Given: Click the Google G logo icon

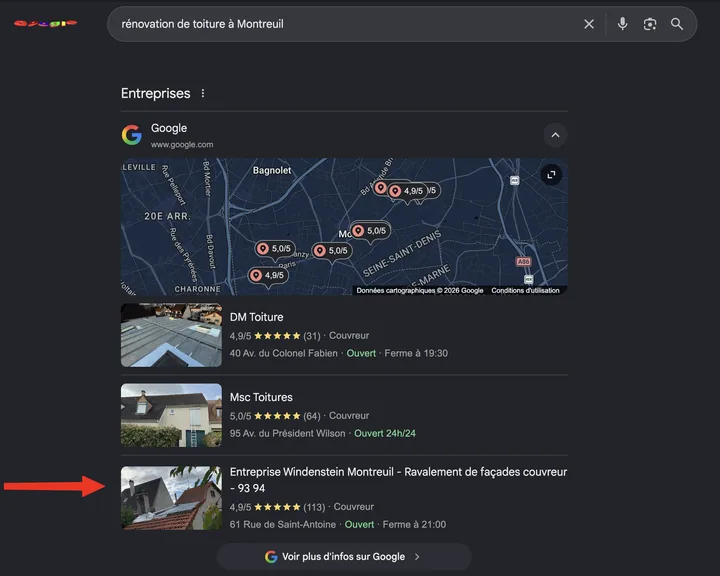Looking at the screenshot, I should [132, 135].
